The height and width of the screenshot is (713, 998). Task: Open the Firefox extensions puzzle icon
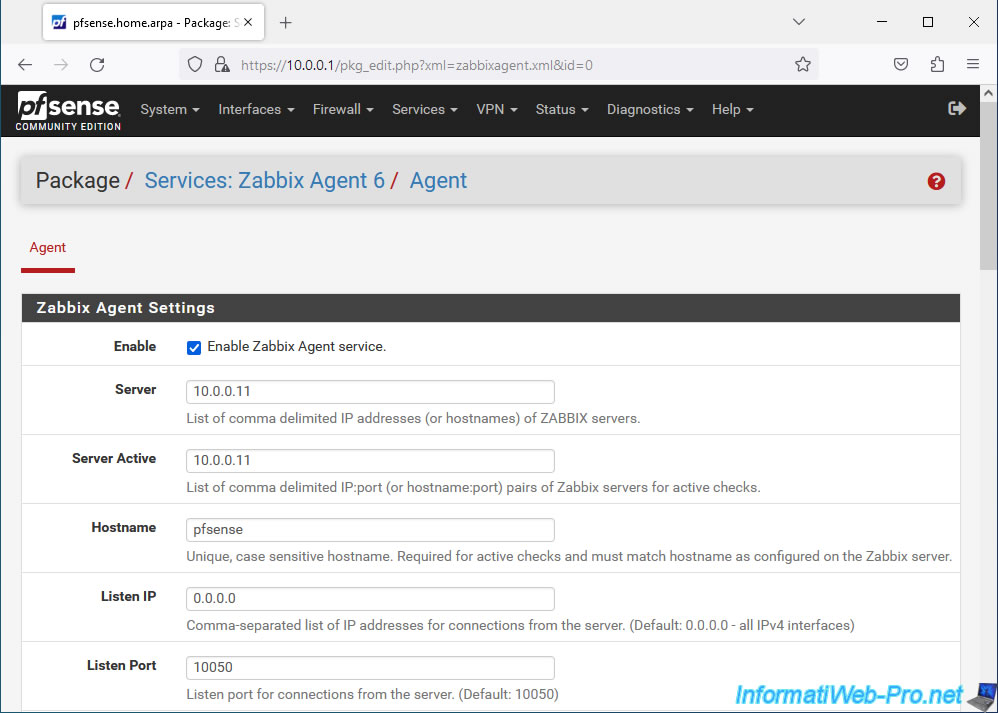coord(937,64)
